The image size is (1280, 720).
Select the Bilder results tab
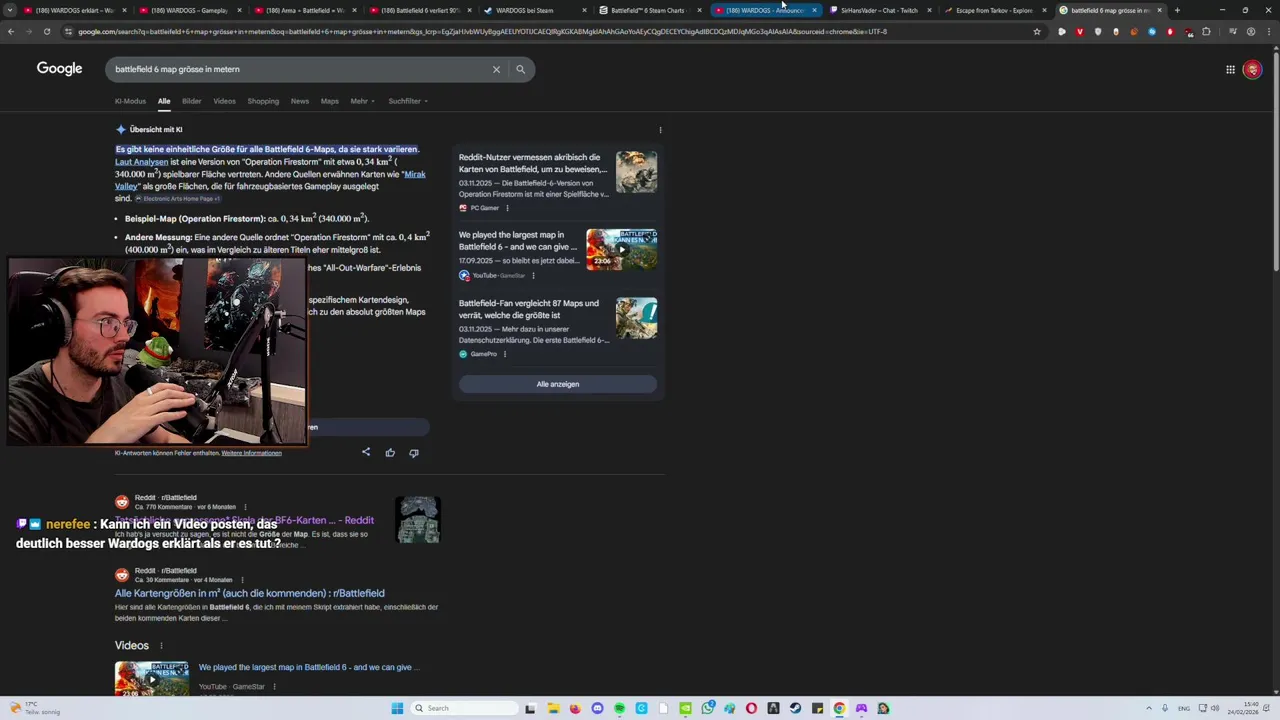(x=191, y=101)
